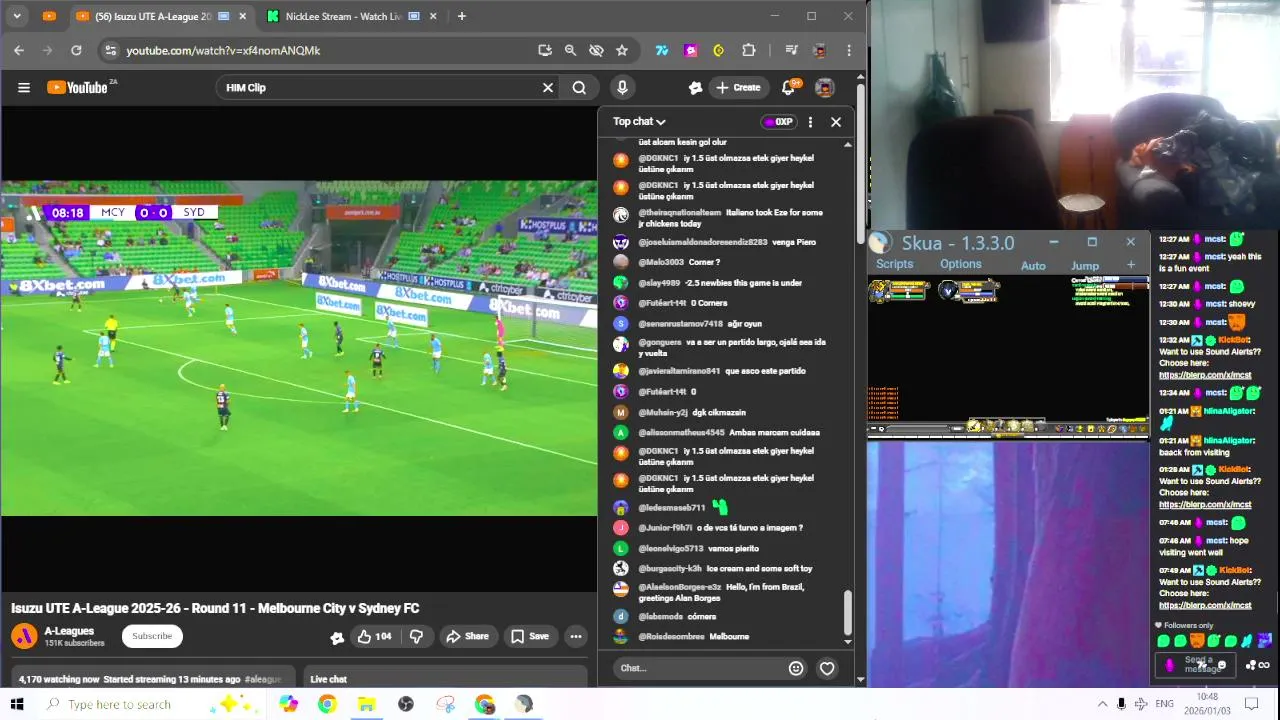
Task: Subscribe to A-Leagues channel
Action: [152, 636]
